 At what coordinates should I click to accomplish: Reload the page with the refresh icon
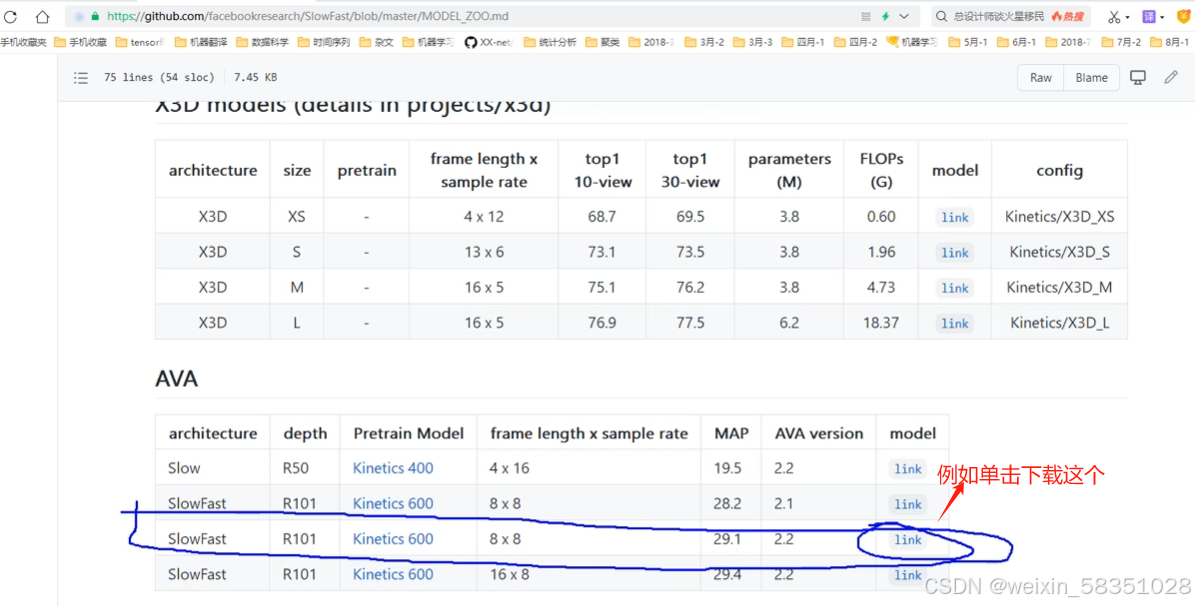11,16
